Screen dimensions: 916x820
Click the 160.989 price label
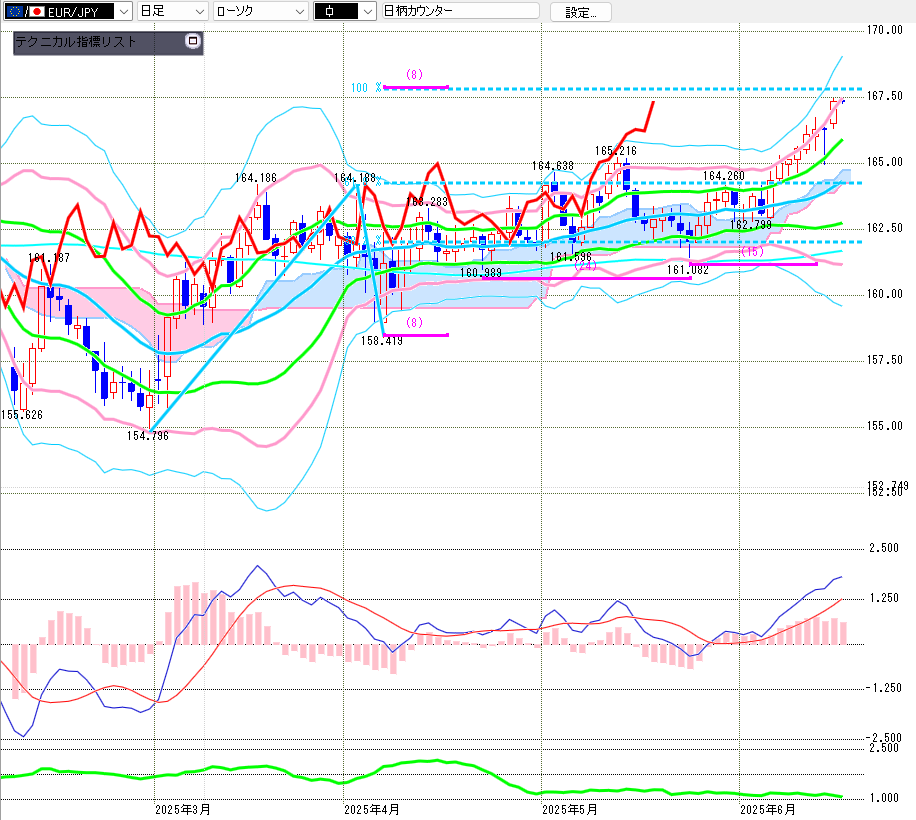click(x=481, y=272)
